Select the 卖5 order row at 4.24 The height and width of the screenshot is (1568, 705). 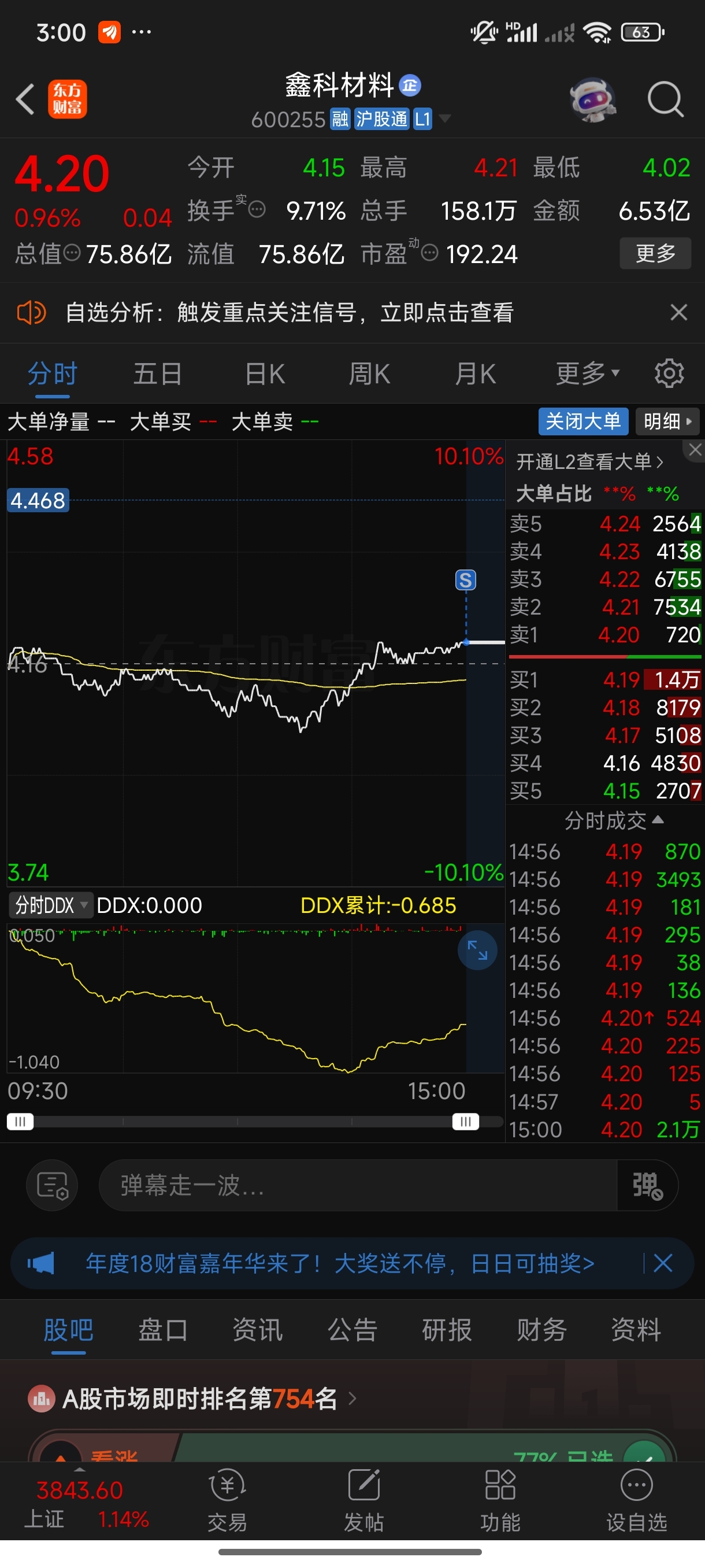pos(605,523)
